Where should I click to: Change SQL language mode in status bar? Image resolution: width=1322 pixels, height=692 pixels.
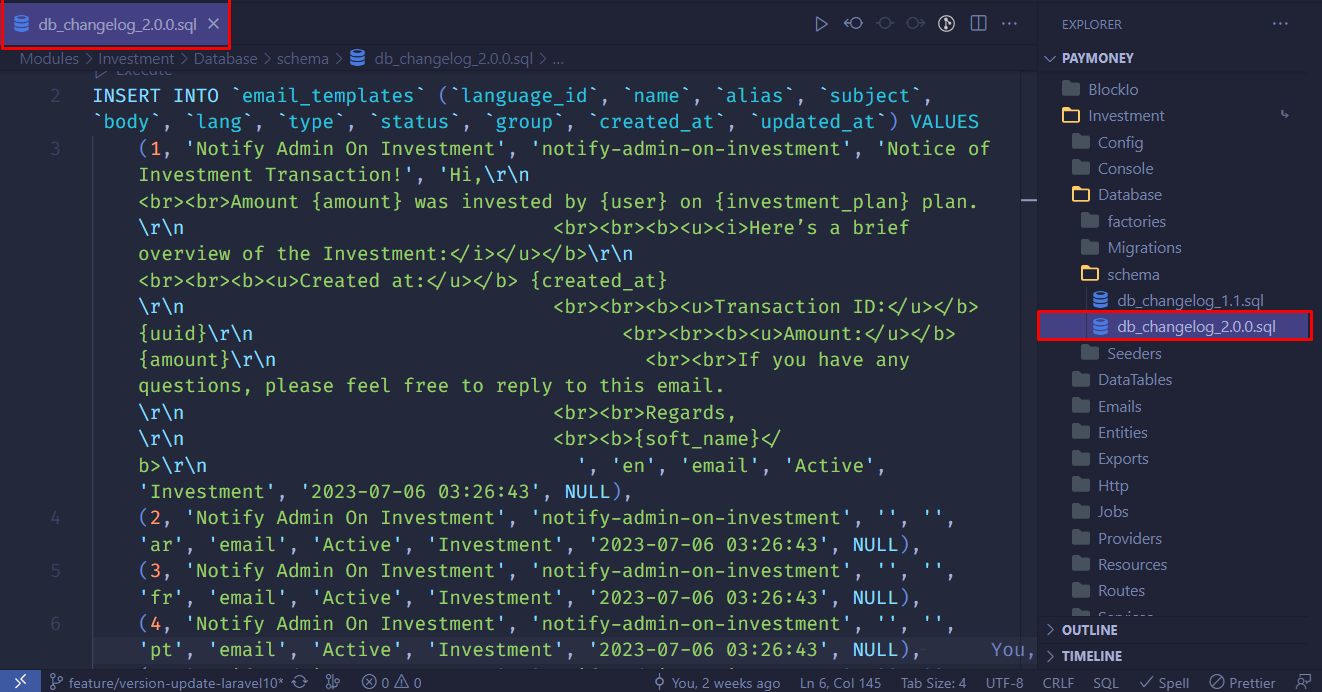pos(1105,682)
